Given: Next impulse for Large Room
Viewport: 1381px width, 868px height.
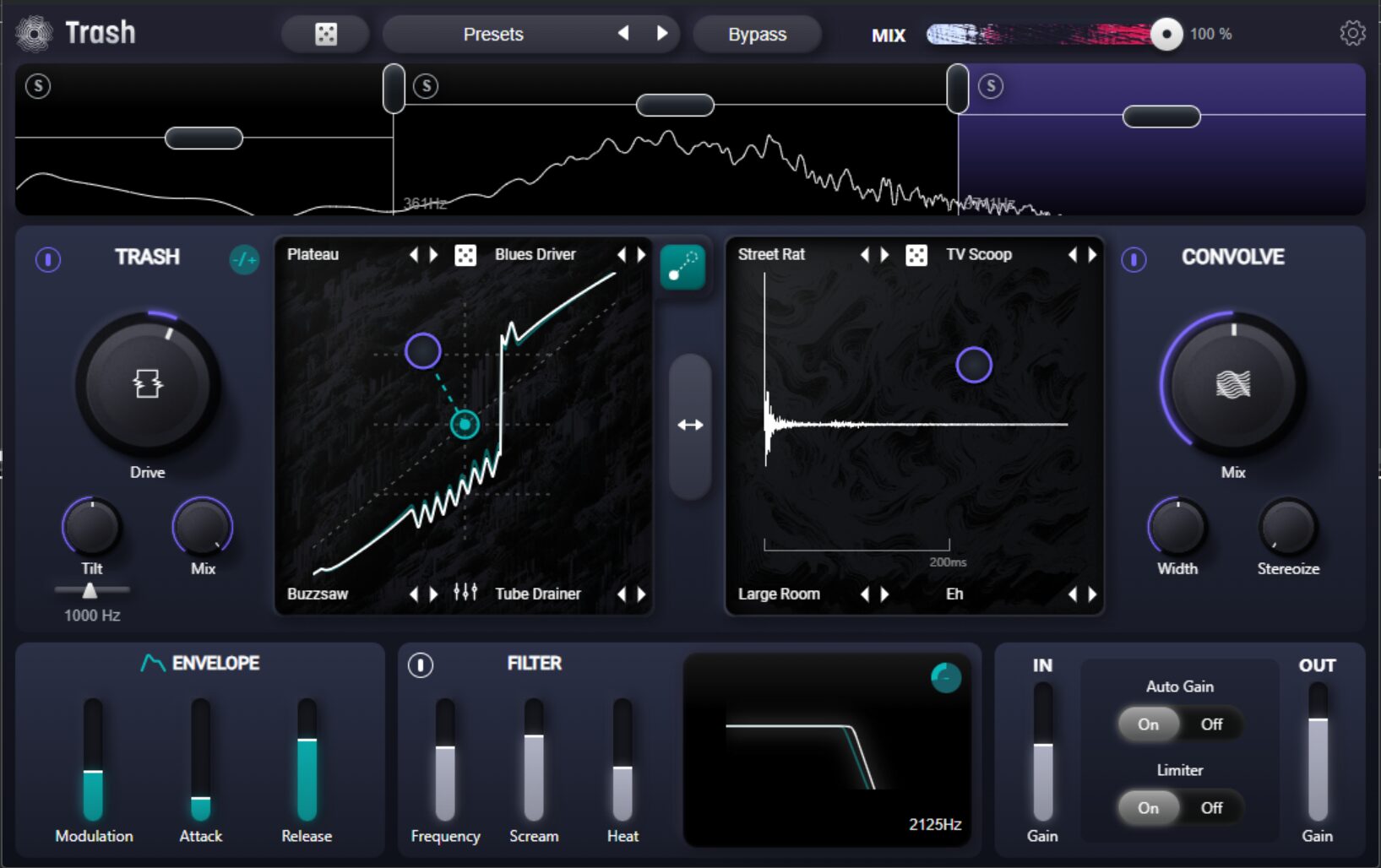Looking at the screenshot, I should point(884,594).
